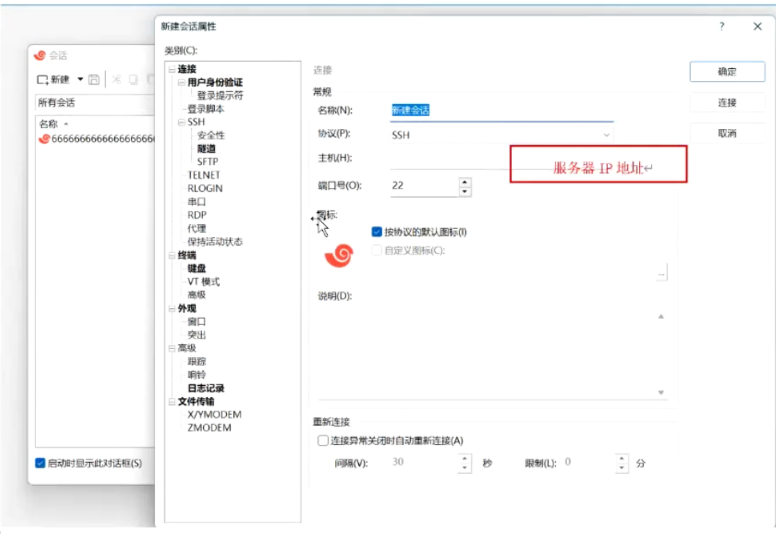
Task: Click the 端口号 port number field
Action: 425,186
